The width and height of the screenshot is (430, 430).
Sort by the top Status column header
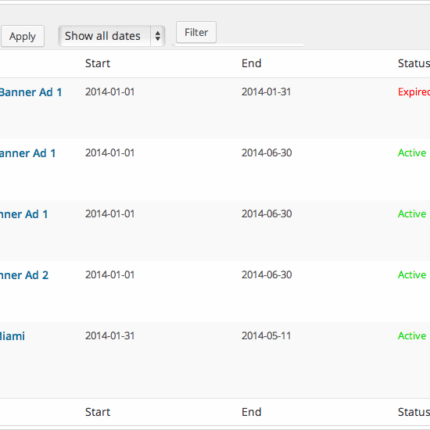[x=414, y=63]
